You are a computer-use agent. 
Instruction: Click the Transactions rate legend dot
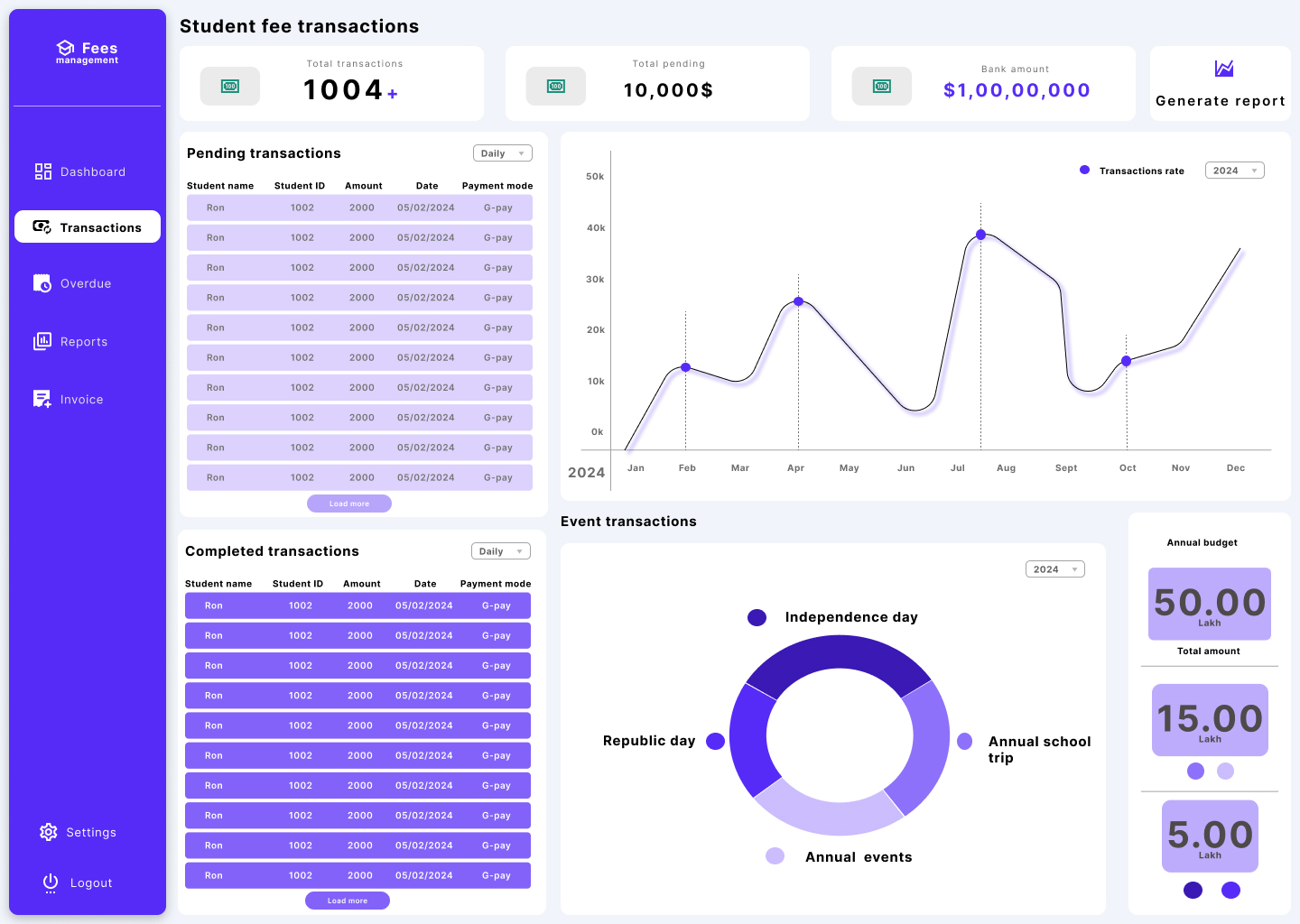tap(1084, 170)
